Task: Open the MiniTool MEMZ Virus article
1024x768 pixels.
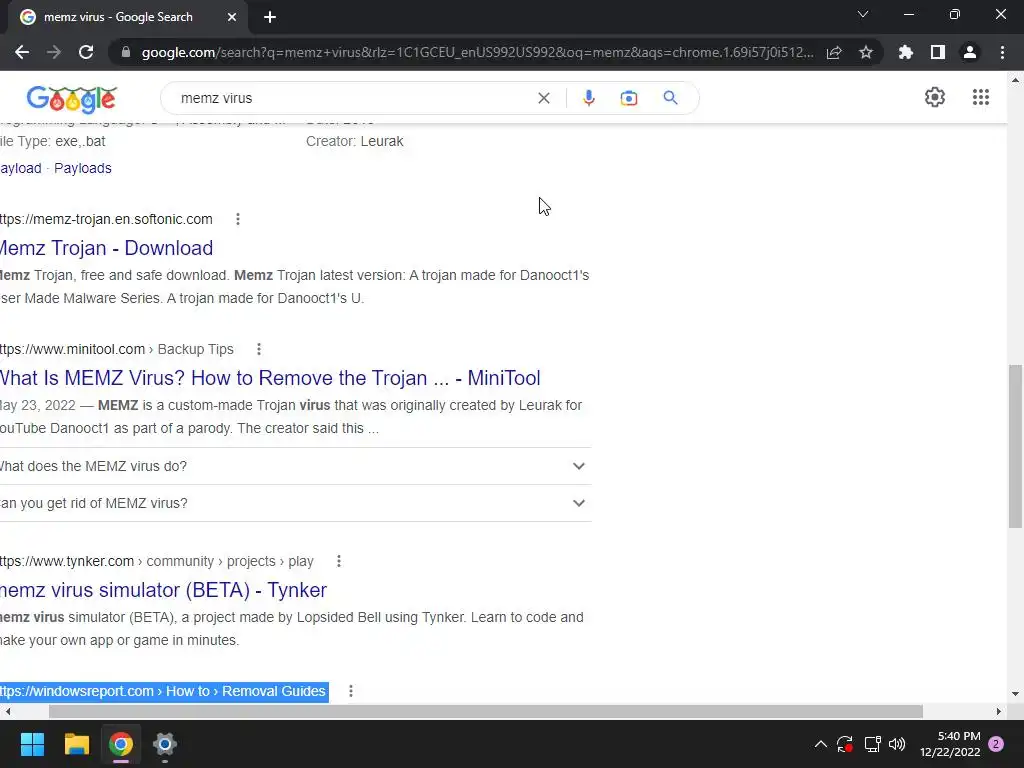Action: tap(270, 378)
